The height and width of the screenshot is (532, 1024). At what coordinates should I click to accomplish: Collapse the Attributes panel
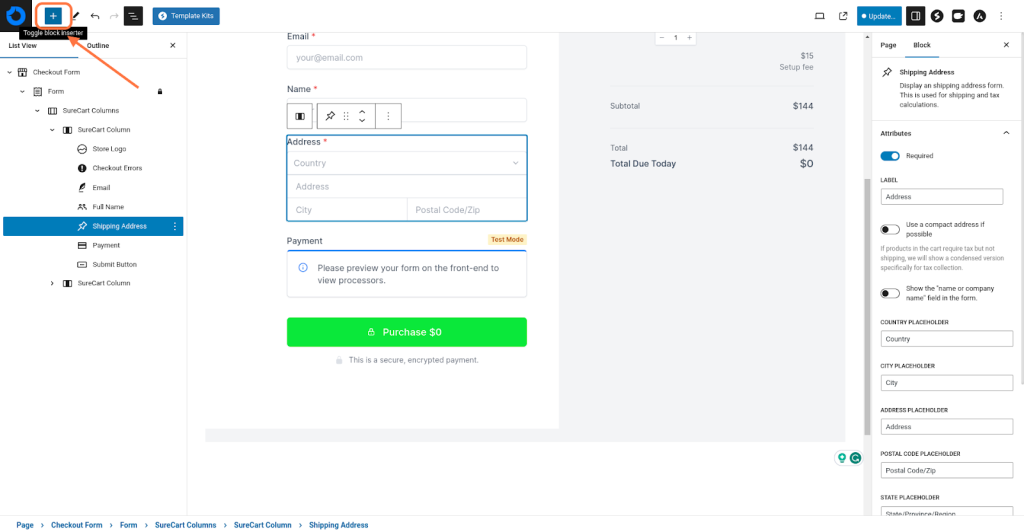point(1006,133)
